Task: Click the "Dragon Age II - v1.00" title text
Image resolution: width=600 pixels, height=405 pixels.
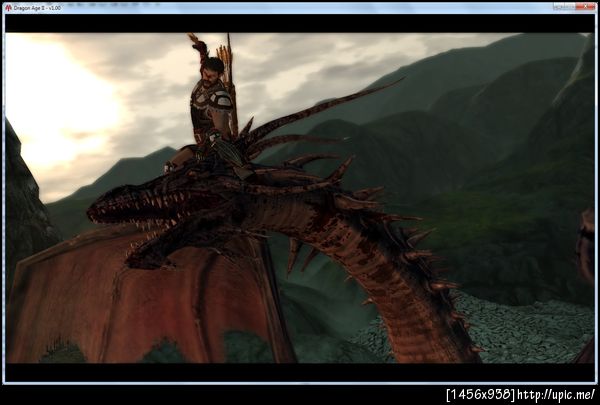Action: click(x=37, y=8)
